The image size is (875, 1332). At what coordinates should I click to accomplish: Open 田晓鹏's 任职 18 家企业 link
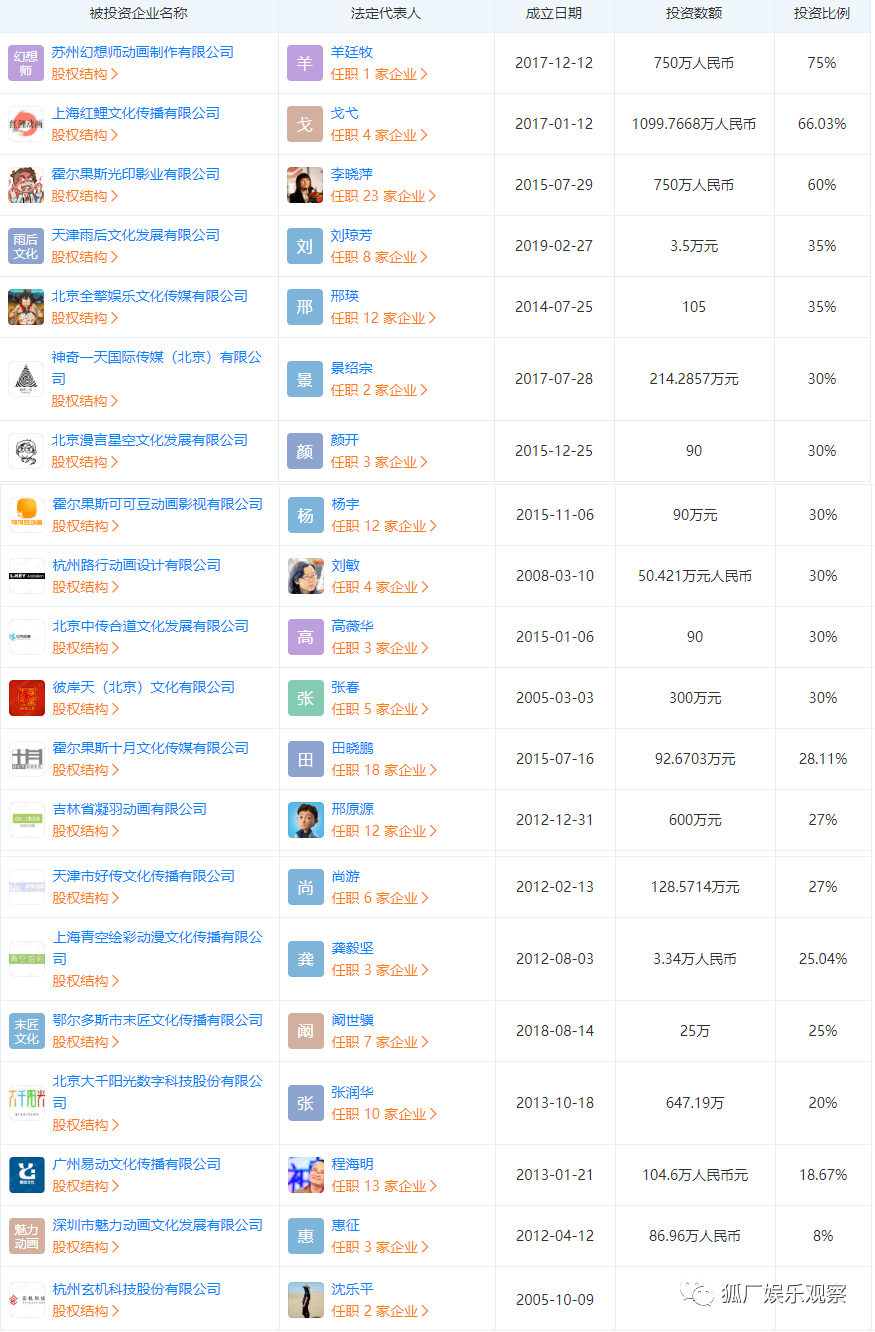click(x=385, y=770)
